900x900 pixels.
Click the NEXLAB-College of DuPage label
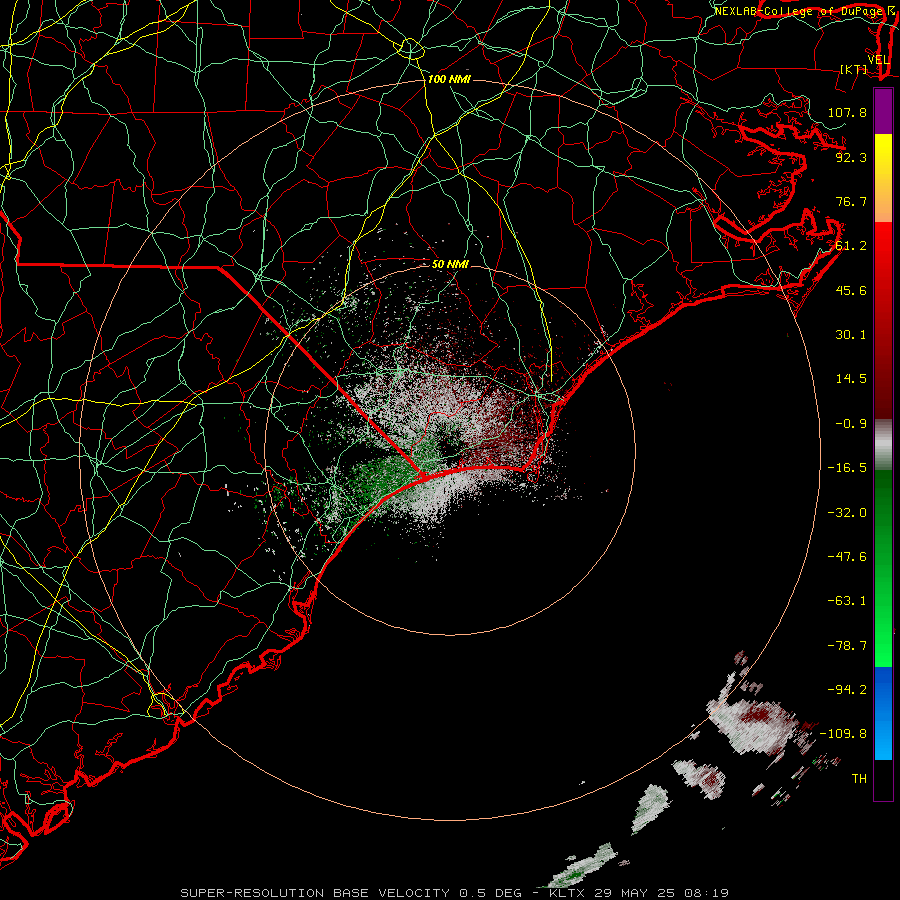tap(798, 11)
